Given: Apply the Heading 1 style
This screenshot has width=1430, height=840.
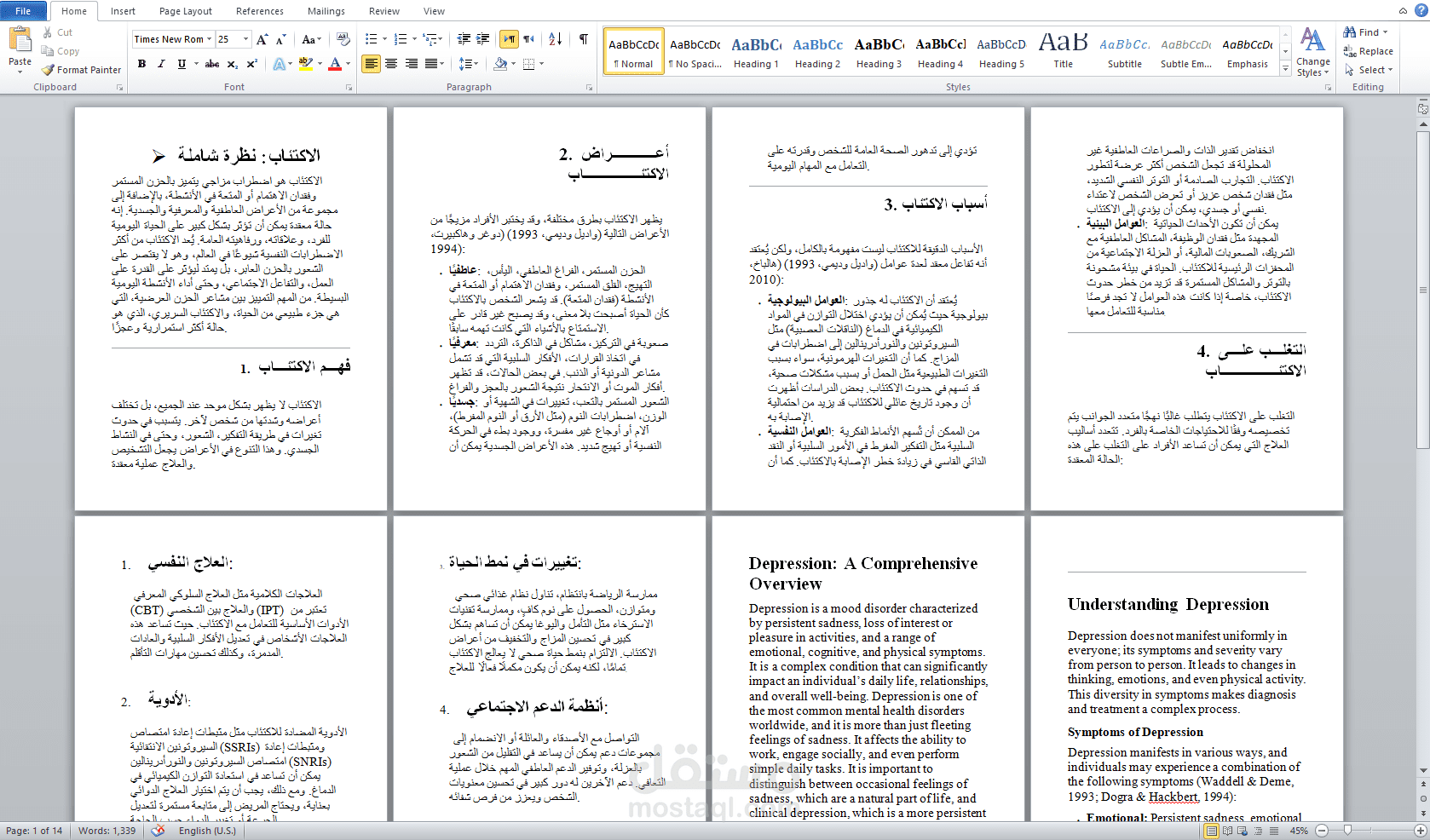Looking at the screenshot, I should pyautogui.click(x=757, y=52).
